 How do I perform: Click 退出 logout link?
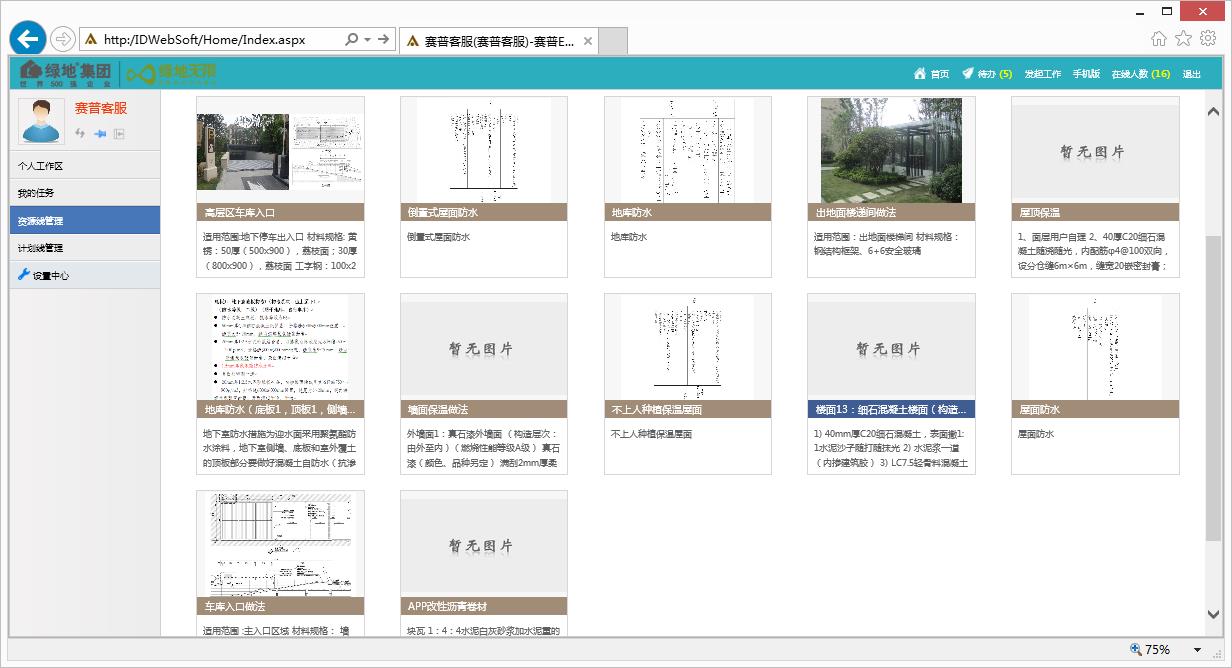(1191, 74)
